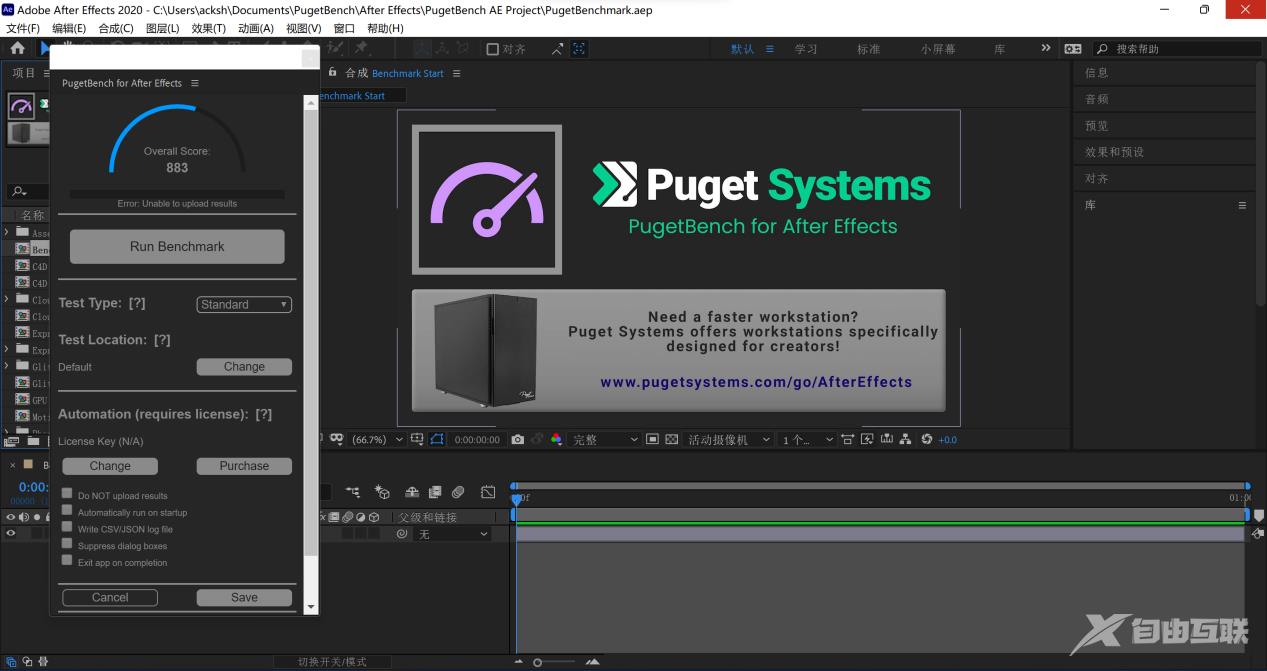Open the 完整 resolution dropdown

(604, 439)
